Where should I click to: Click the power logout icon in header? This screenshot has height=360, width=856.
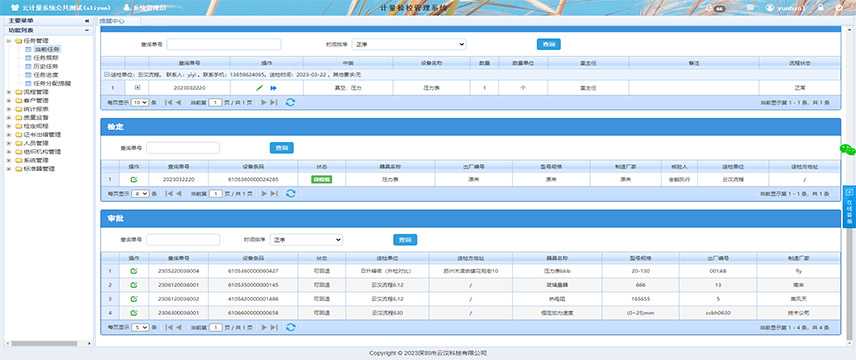[x=839, y=8]
